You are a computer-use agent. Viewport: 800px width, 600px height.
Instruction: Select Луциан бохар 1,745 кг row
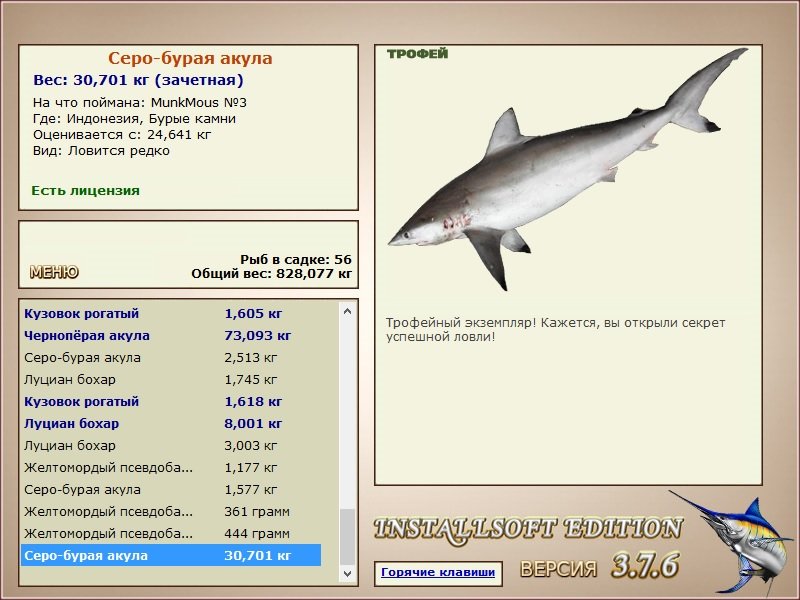[171, 380]
